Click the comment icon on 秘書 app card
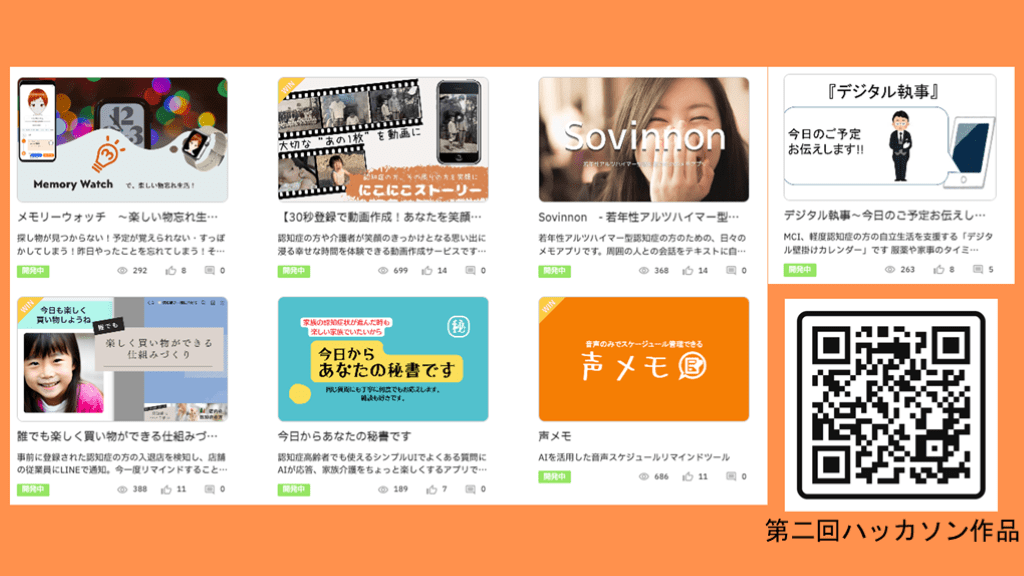 point(470,489)
